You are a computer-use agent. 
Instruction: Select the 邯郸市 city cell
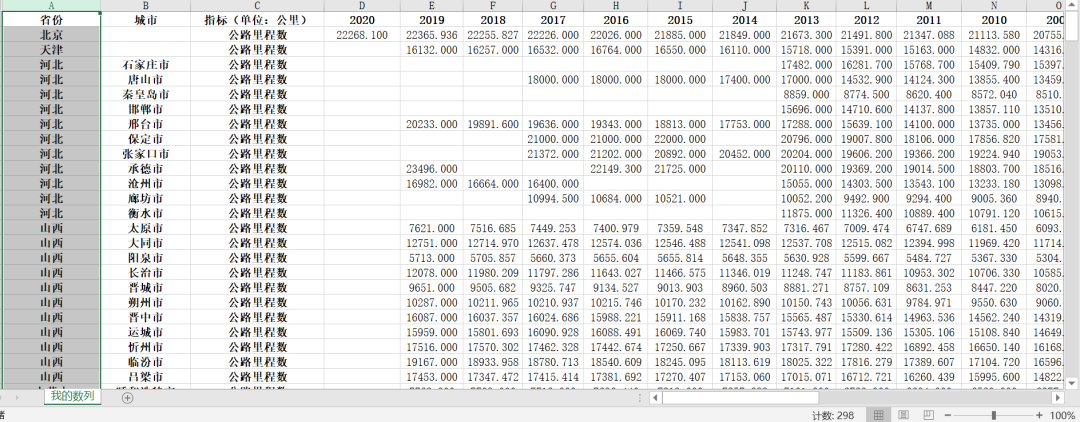point(146,109)
